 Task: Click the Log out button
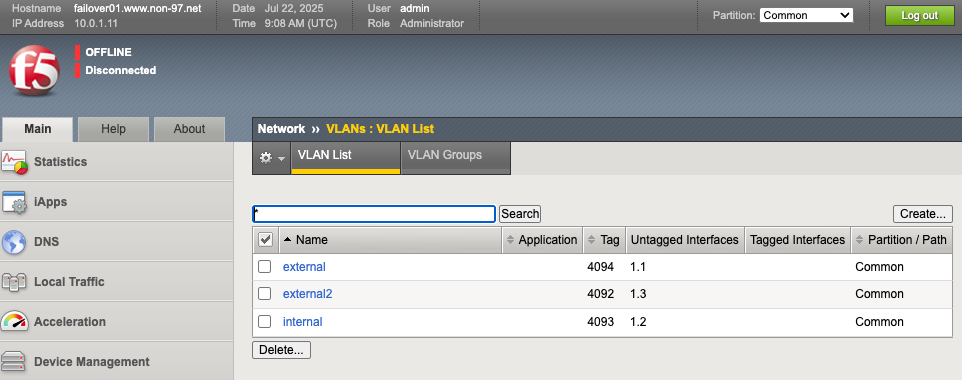click(920, 15)
